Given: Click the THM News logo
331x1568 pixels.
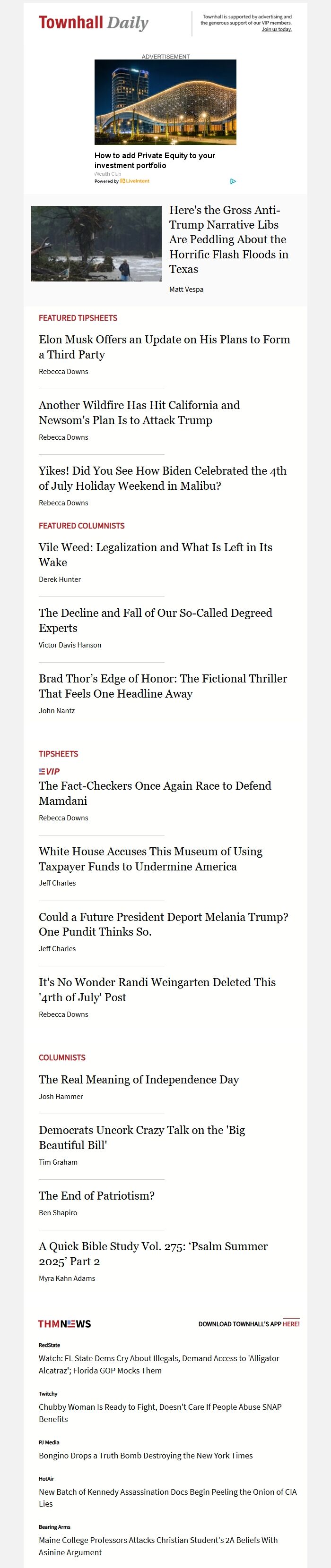Looking at the screenshot, I should (x=64, y=1324).
